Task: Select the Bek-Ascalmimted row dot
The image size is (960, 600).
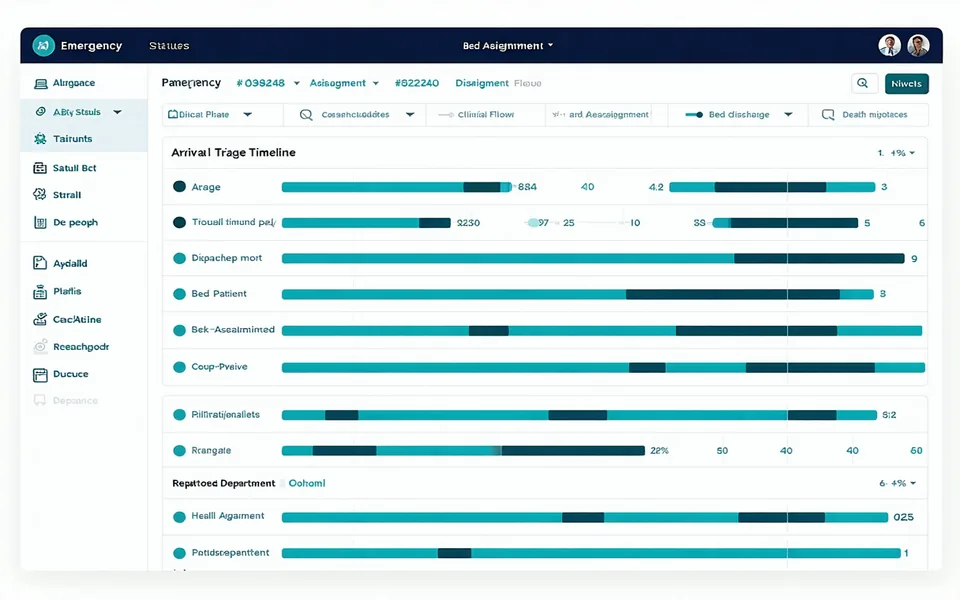Action: [x=179, y=331]
